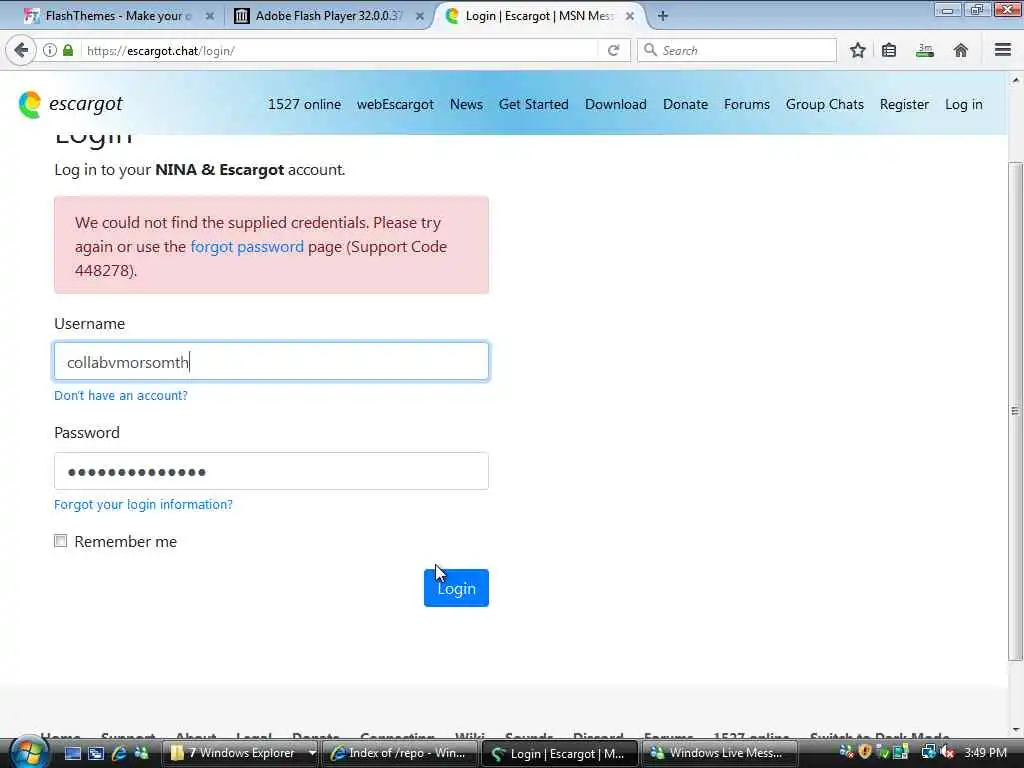This screenshot has width=1024, height=768.
Task: Click the taskbar clock 3:49 PM
Action: tap(985, 753)
